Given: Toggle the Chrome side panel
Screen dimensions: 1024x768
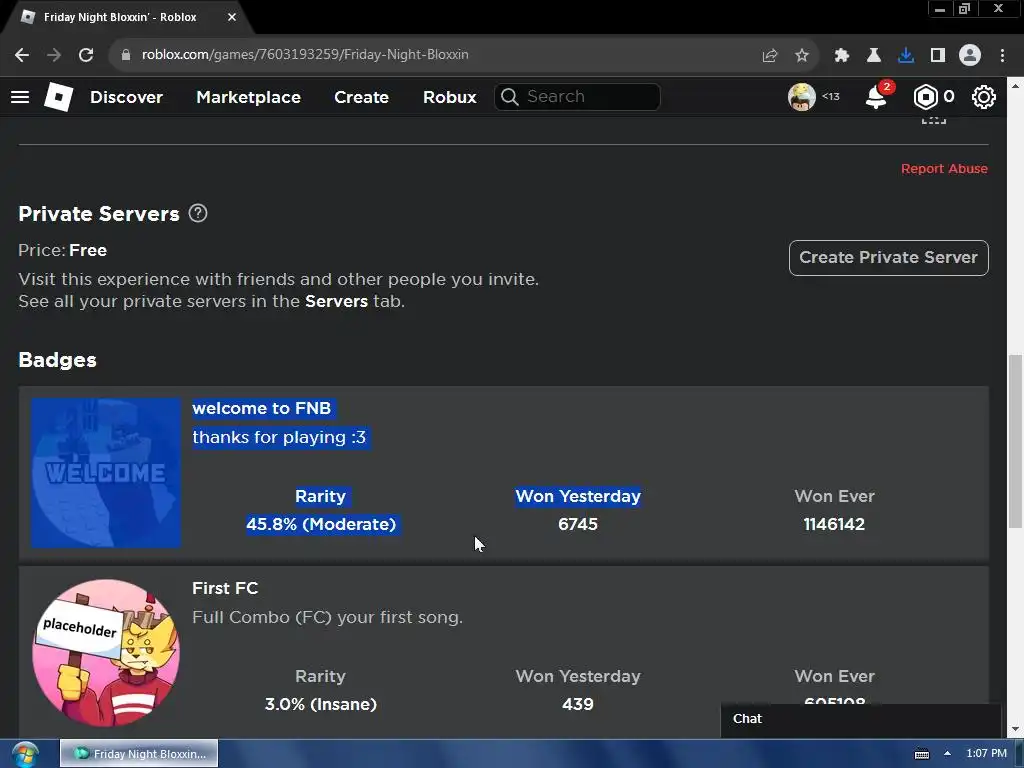Looking at the screenshot, I should tap(938, 56).
